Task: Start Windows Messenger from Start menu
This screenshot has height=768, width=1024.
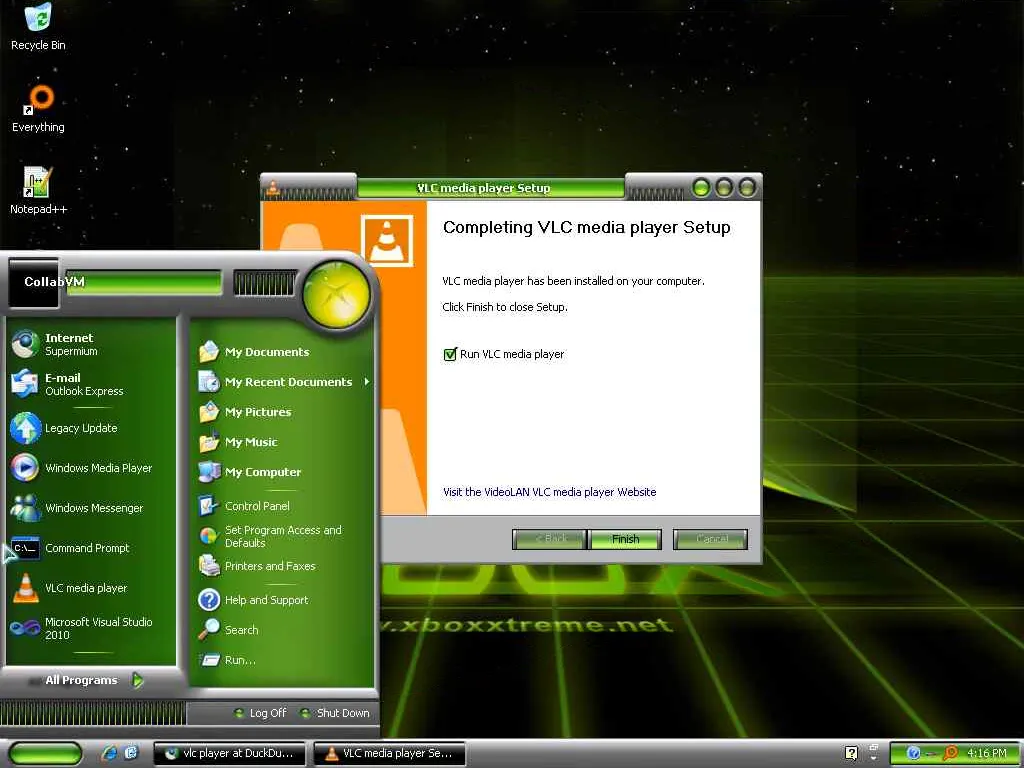Action: click(76, 507)
